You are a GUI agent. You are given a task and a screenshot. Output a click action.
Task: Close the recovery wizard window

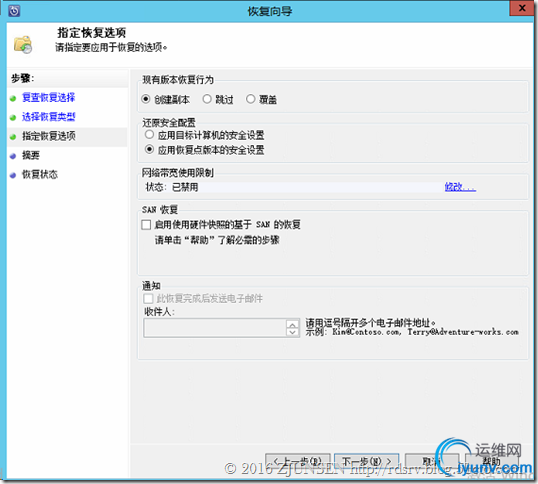pos(522,8)
